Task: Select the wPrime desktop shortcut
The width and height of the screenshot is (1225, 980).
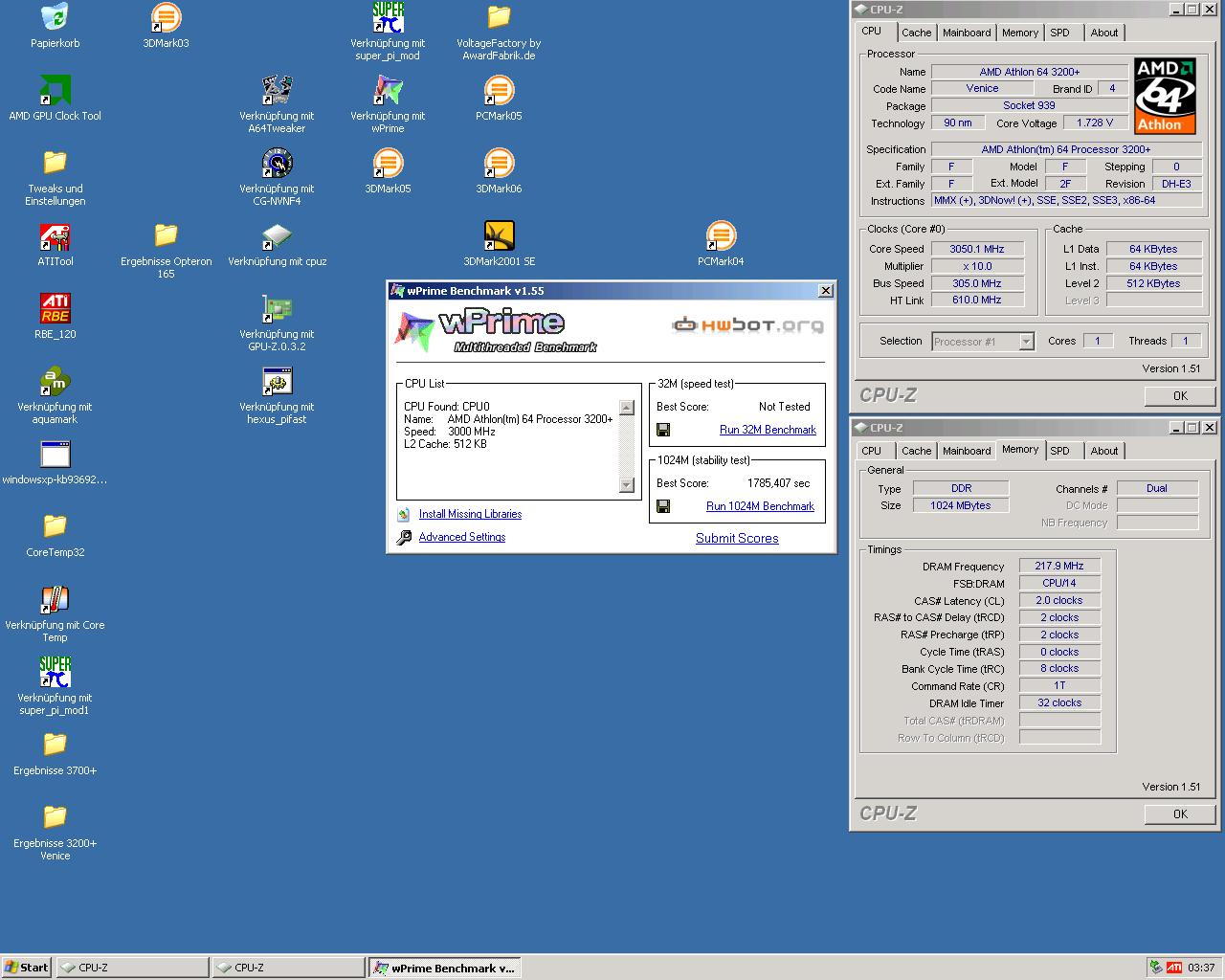Action: (x=388, y=90)
